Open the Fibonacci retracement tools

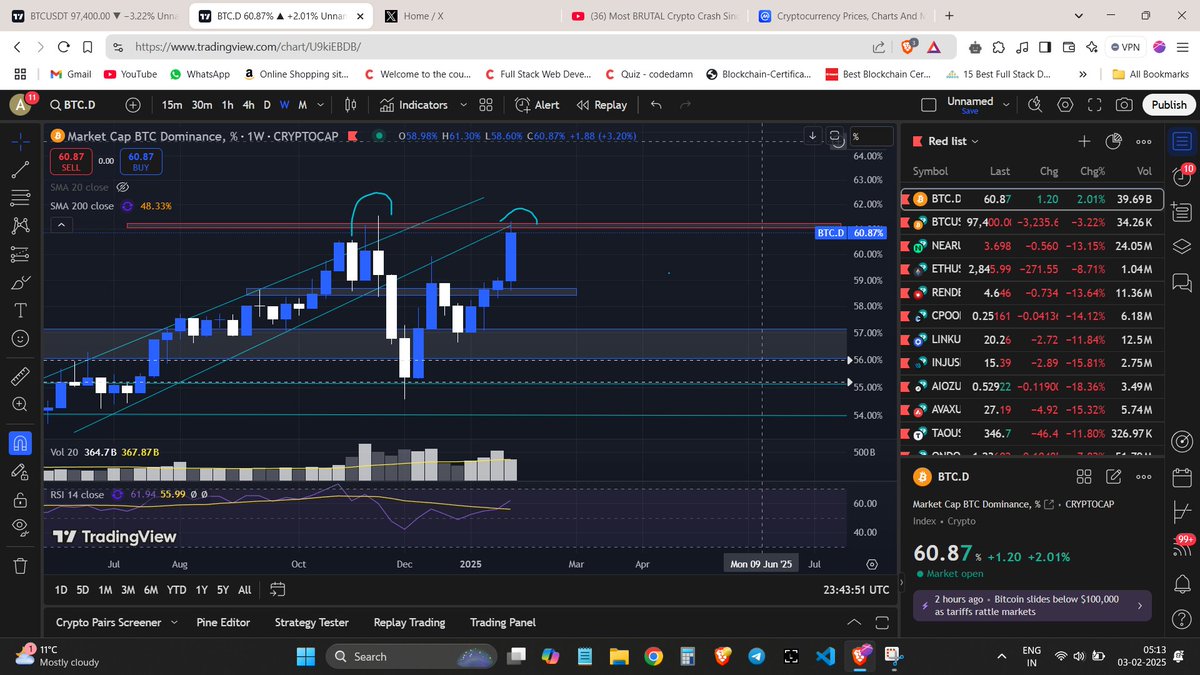[x=20, y=198]
